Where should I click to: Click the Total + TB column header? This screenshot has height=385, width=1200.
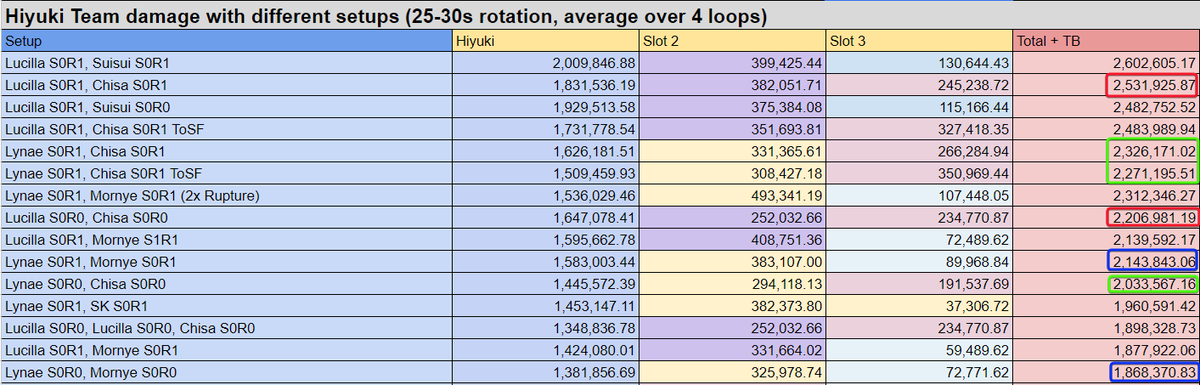click(x=1106, y=41)
